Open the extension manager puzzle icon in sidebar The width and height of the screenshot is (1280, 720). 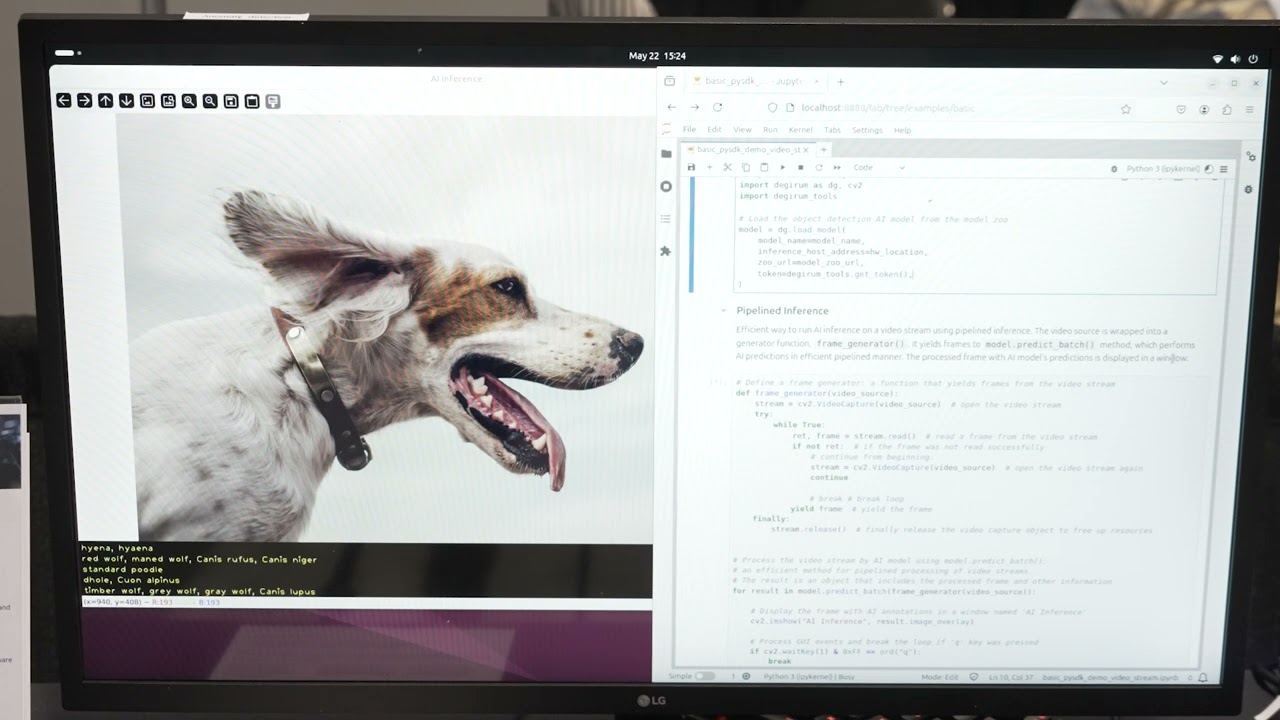tap(666, 251)
